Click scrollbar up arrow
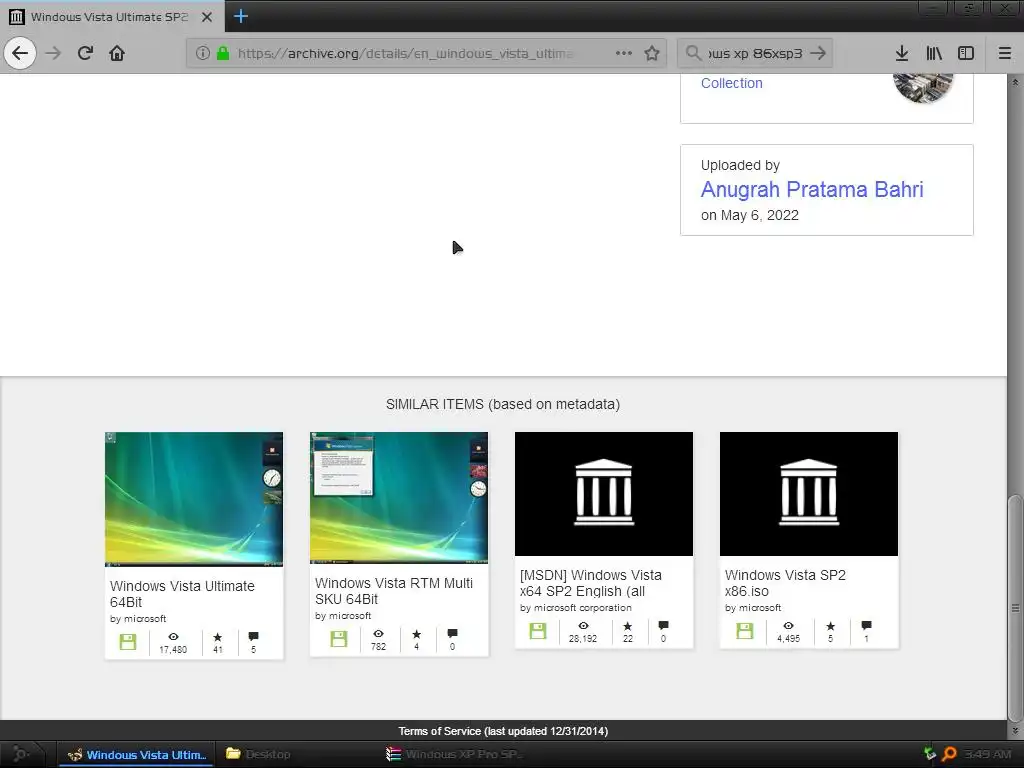The image size is (1024, 768). 1015,82
